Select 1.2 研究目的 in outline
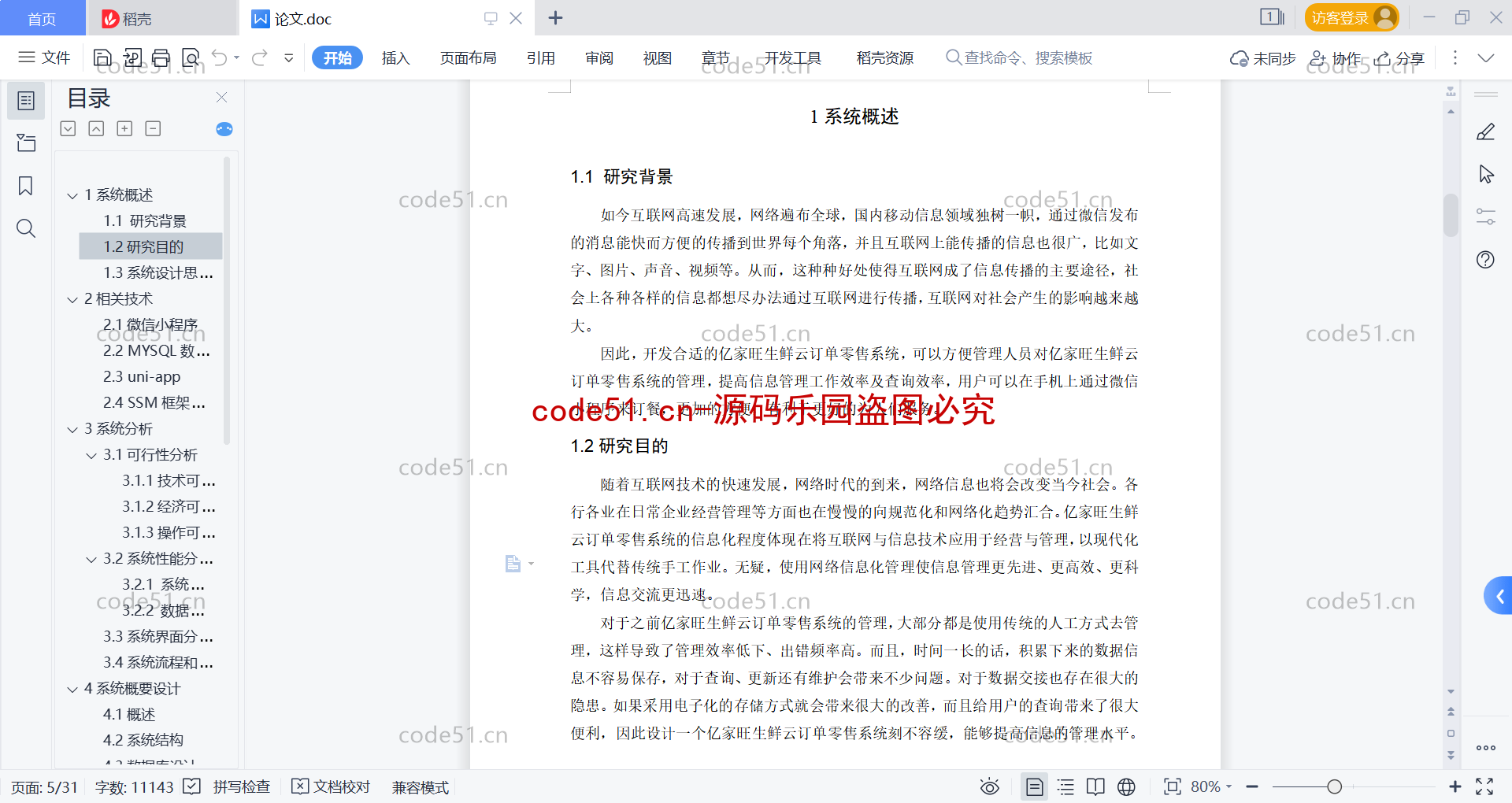Viewport: 1512px width, 803px height. pyautogui.click(x=150, y=246)
